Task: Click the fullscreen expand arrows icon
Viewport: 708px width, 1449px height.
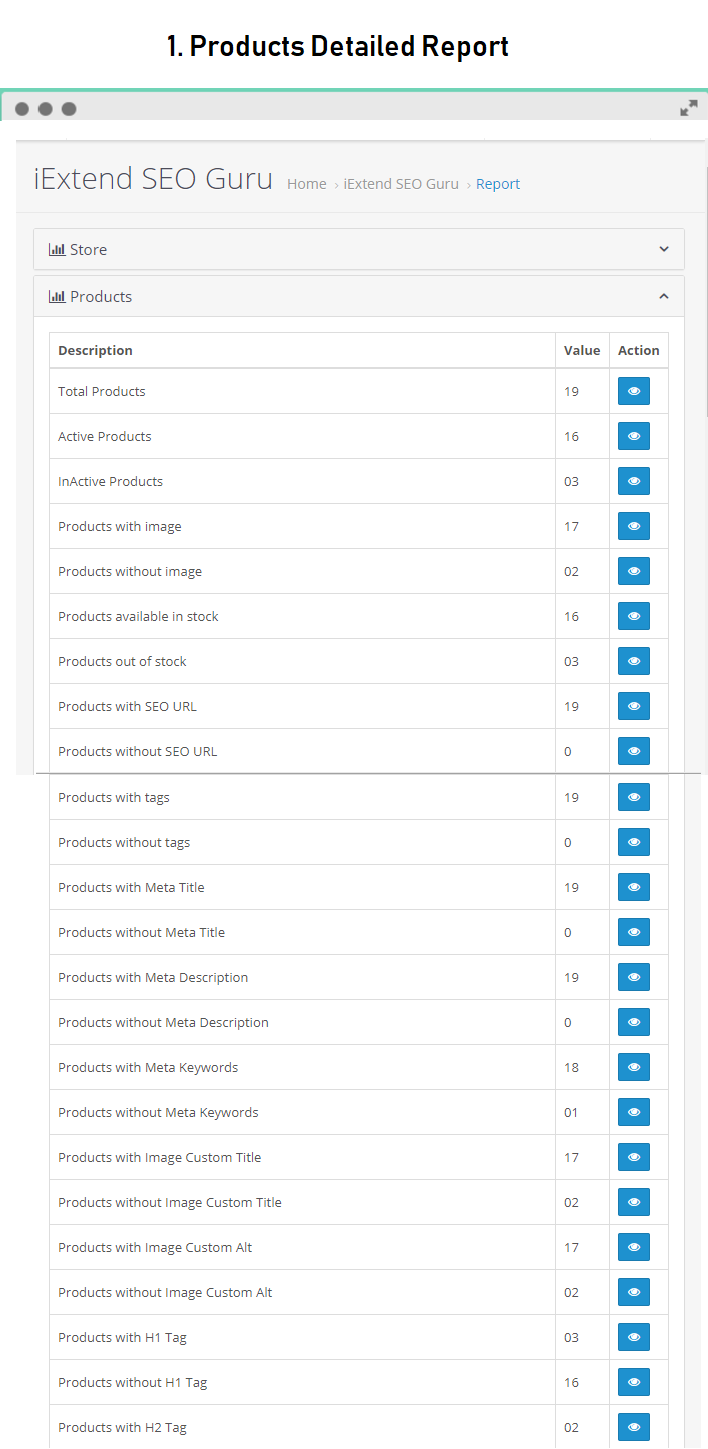Action: point(689,108)
